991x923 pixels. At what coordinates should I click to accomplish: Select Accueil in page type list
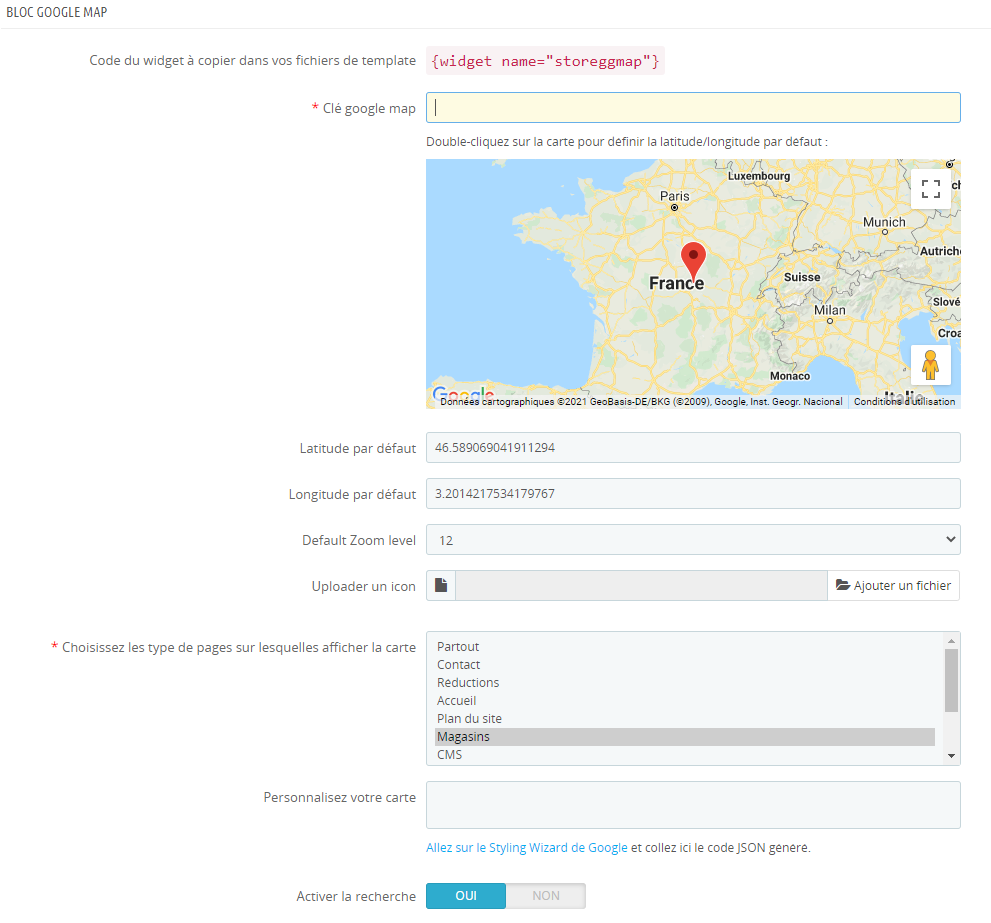coord(685,700)
